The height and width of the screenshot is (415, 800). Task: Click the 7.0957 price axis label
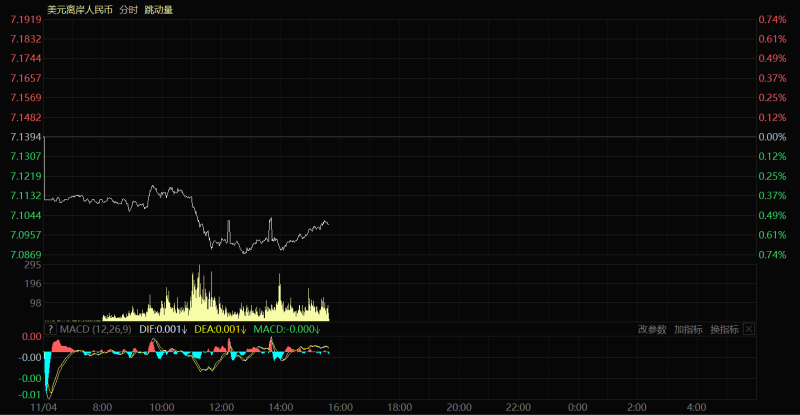click(26, 235)
